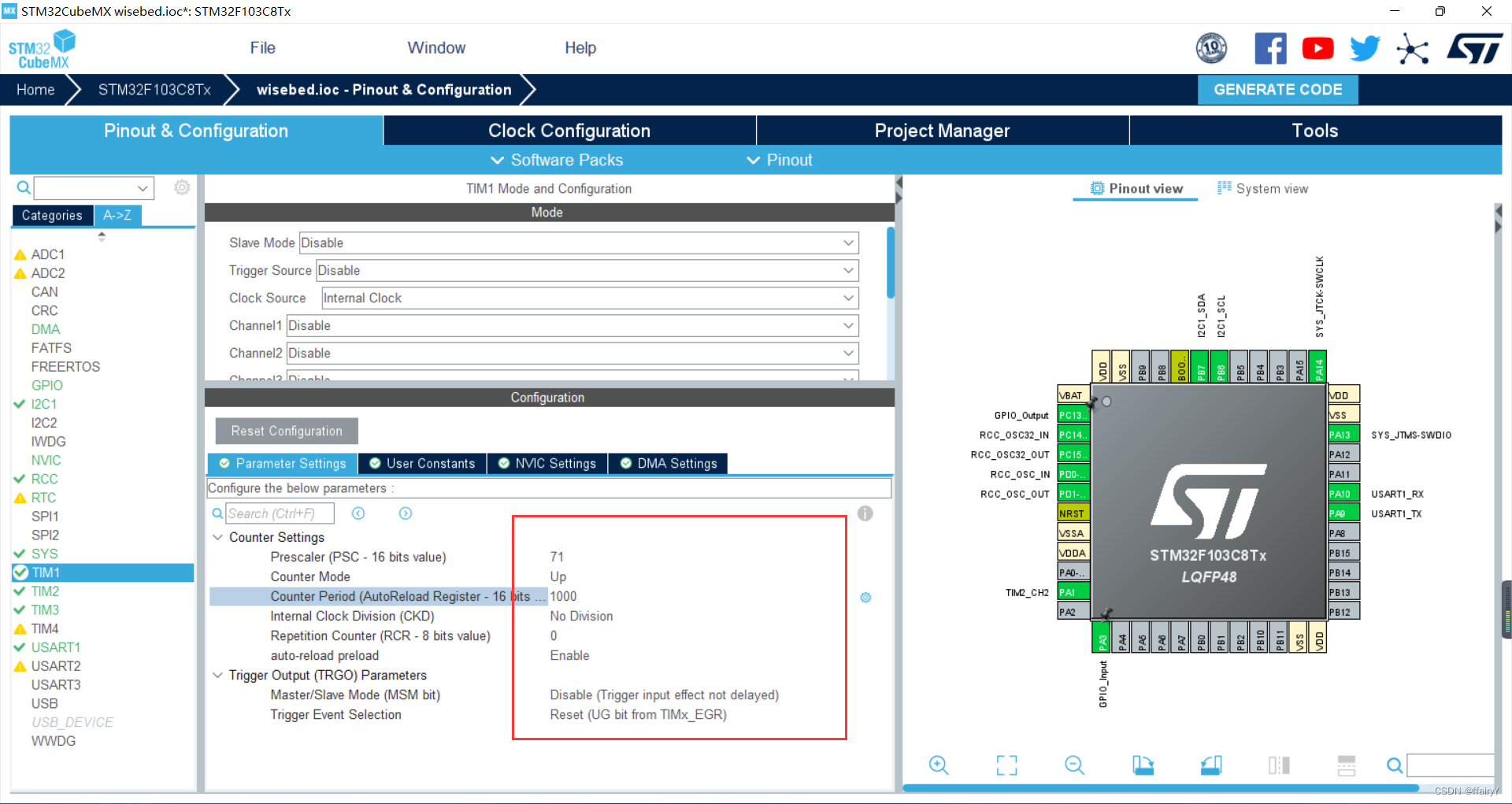Select RCC in the peripheral list
This screenshot has height=804, width=1512.
click(44, 479)
